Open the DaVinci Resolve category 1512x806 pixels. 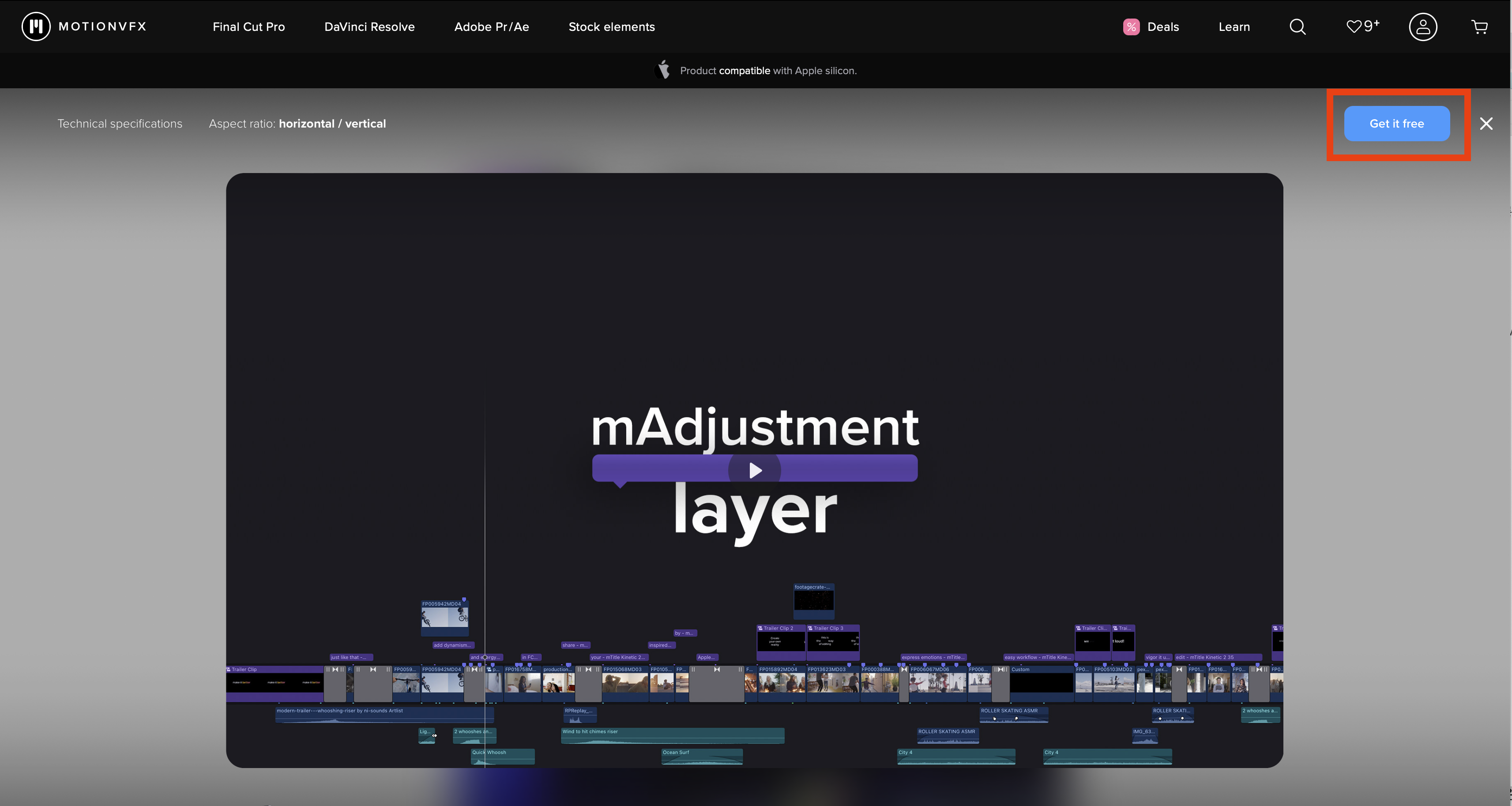click(369, 26)
